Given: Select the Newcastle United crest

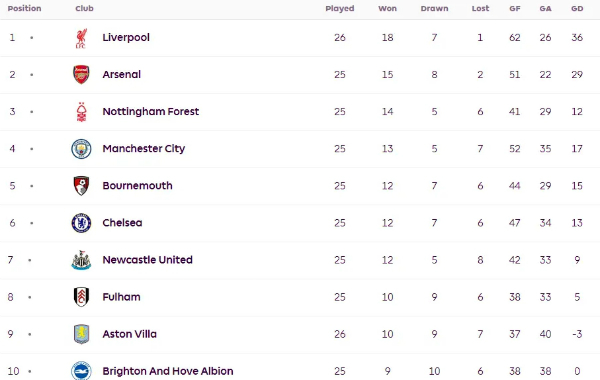Looking at the screenshot, I should [81, 260].
